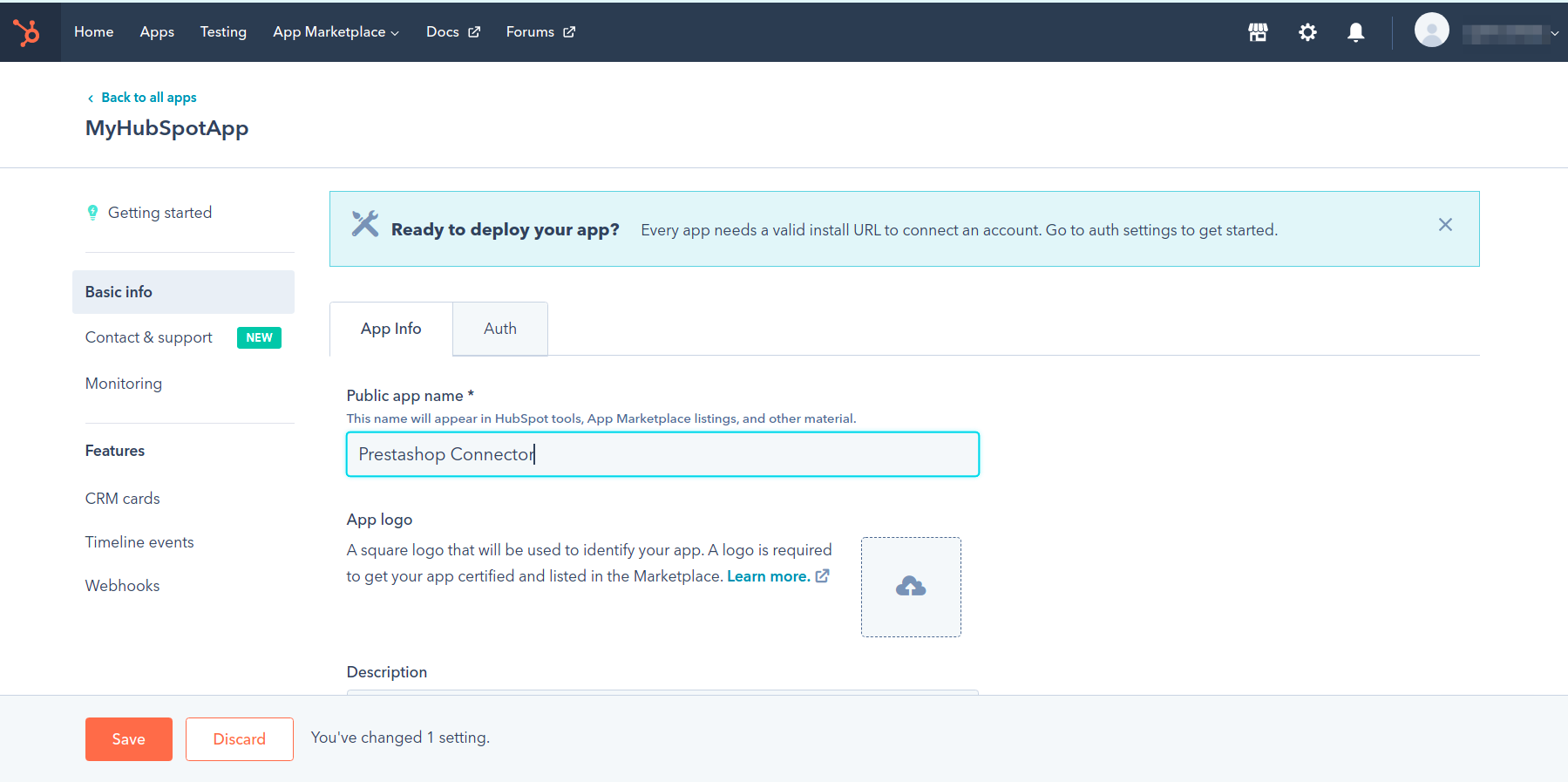
Task: Open Docs external link
Action: 453,32
